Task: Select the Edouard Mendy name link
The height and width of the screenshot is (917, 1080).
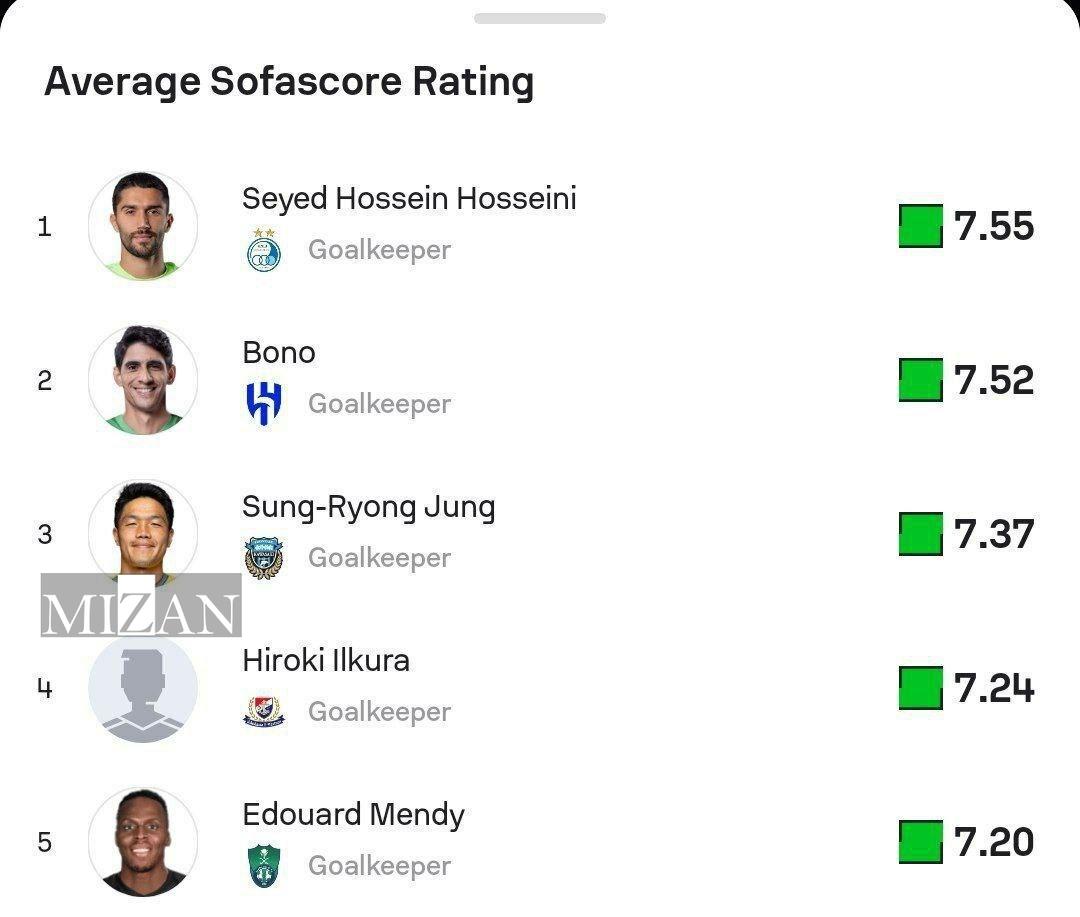Action: point(353,814)
